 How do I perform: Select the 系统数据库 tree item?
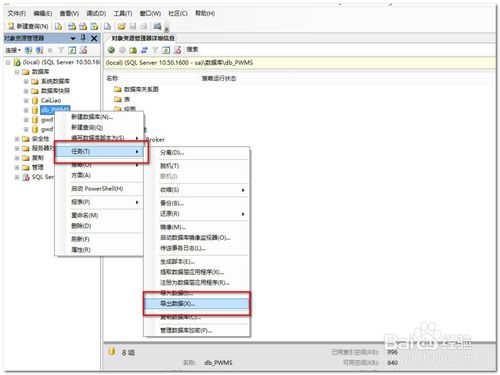point(55,81)
